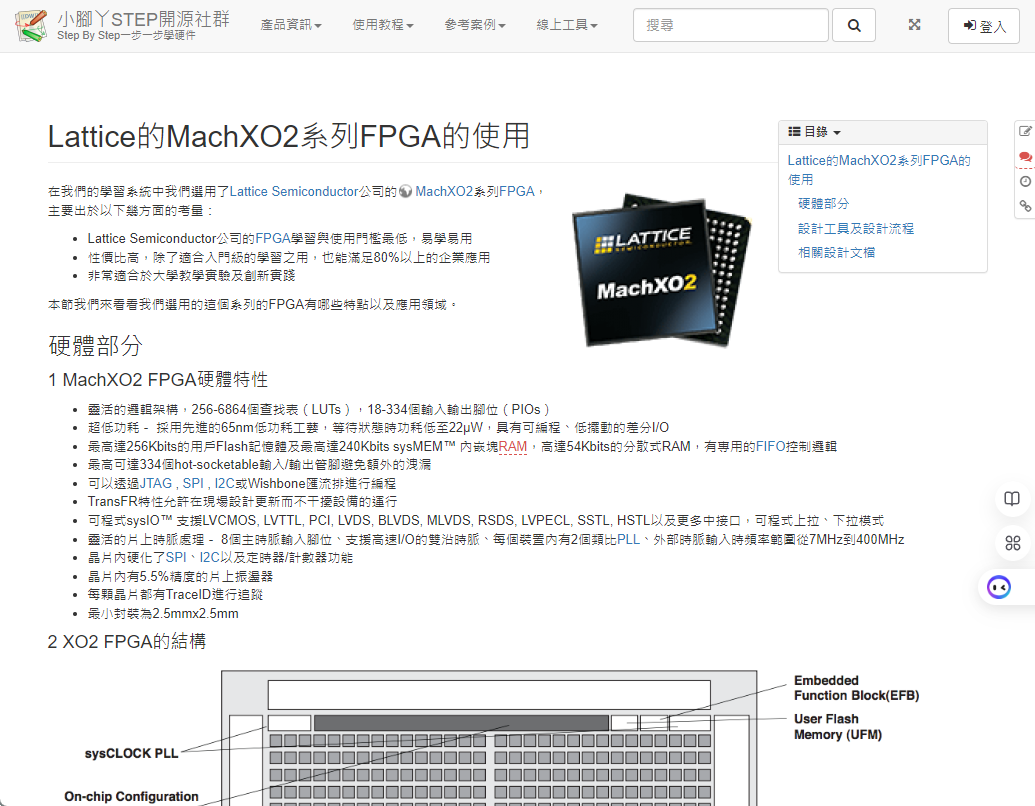This screenshot has width=1035, height=806.
Task: Open the floating chatbot assistant icon
Action: pyautogui.click(x=999, y=587)
